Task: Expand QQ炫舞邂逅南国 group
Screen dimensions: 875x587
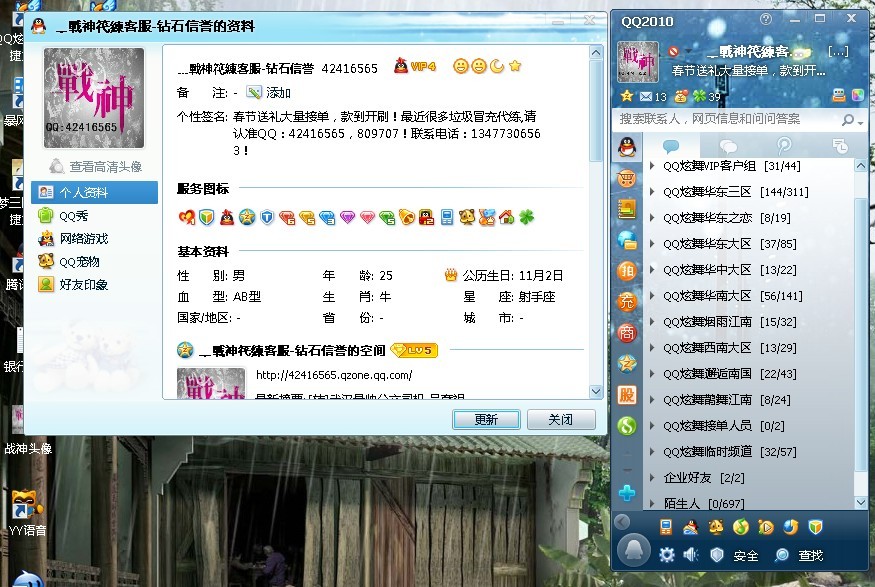Action: click(652, 374)
